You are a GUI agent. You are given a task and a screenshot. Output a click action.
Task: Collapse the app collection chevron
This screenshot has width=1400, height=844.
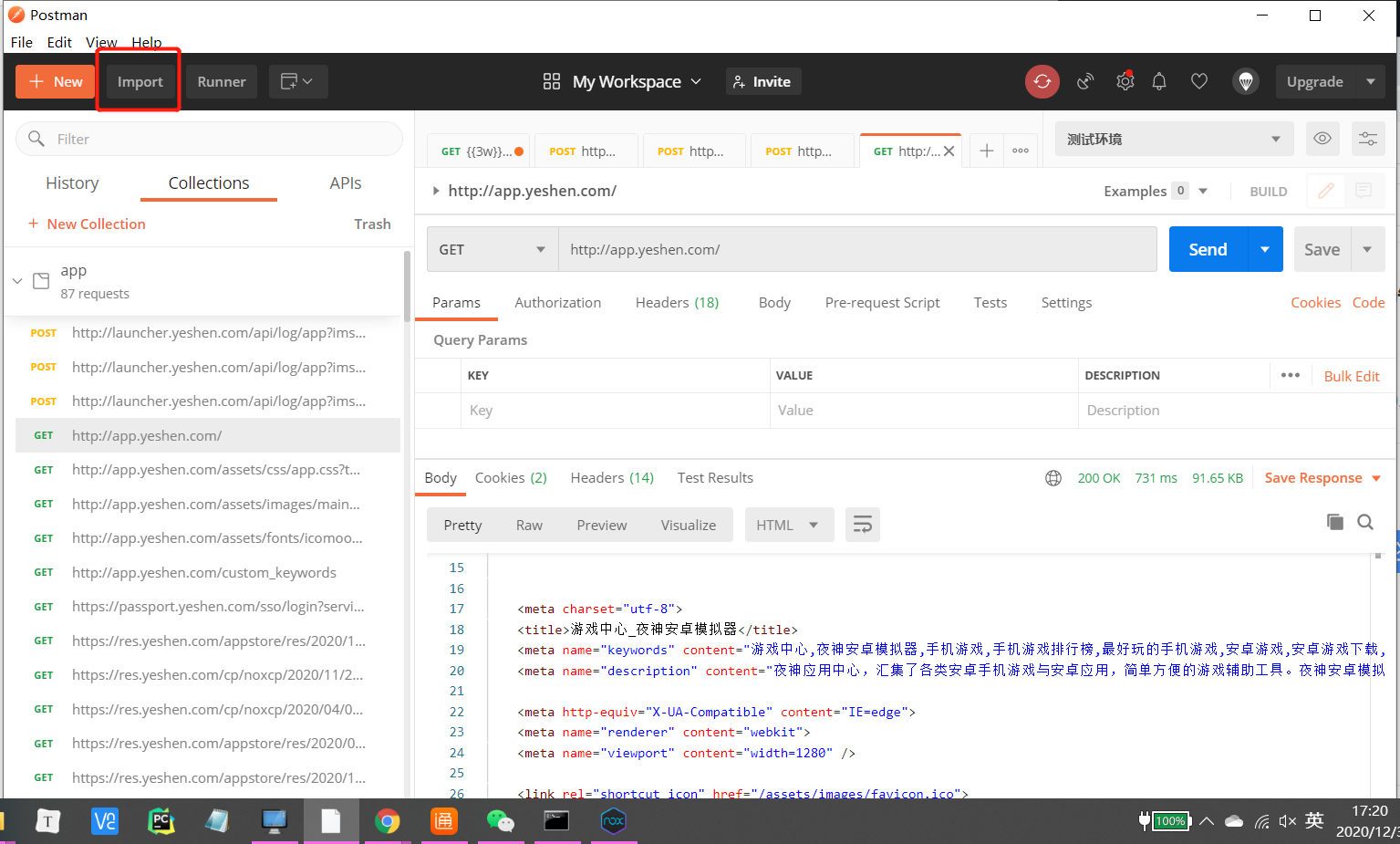[x=17, y=281]
